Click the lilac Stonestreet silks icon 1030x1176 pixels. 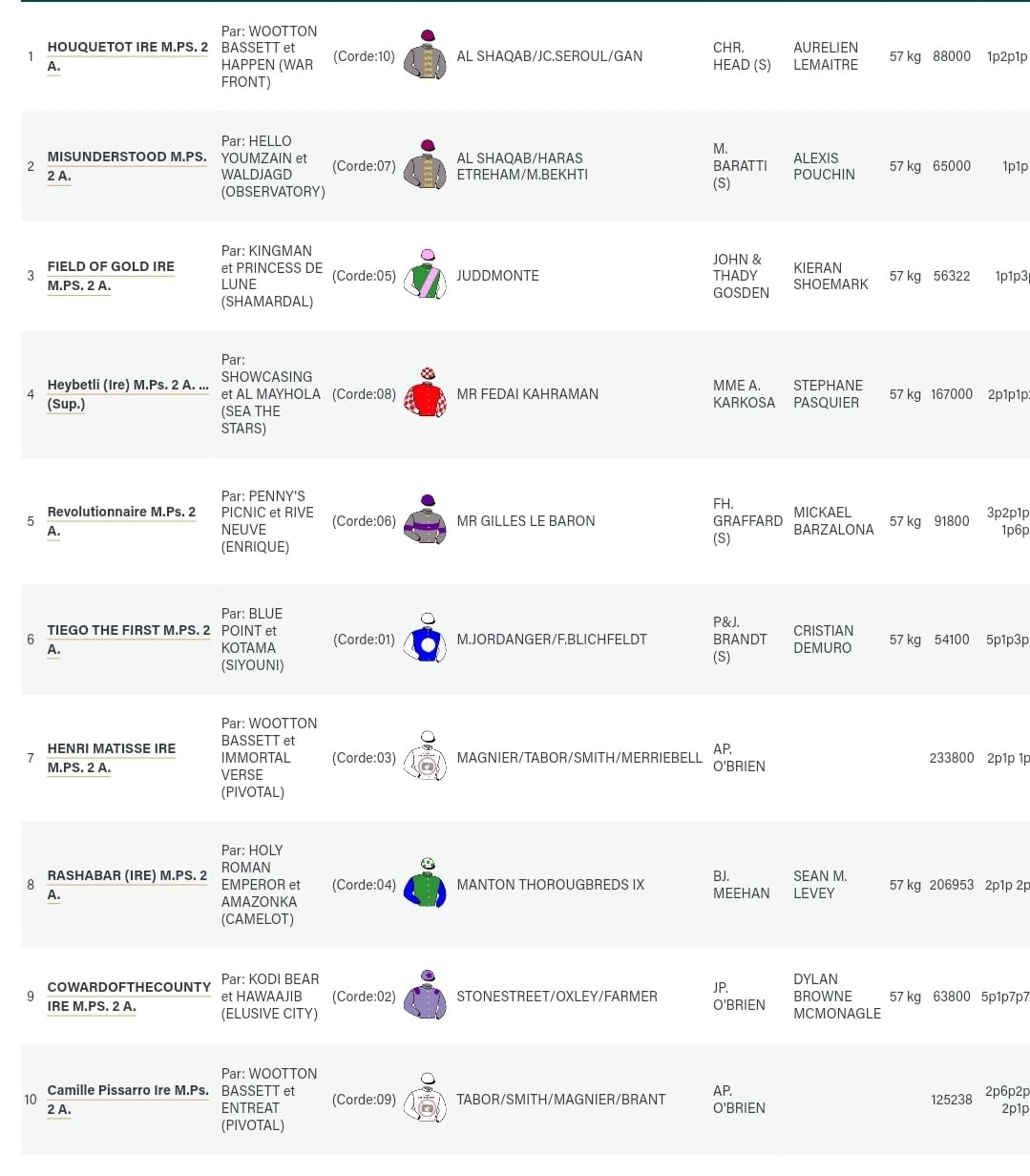425,996
